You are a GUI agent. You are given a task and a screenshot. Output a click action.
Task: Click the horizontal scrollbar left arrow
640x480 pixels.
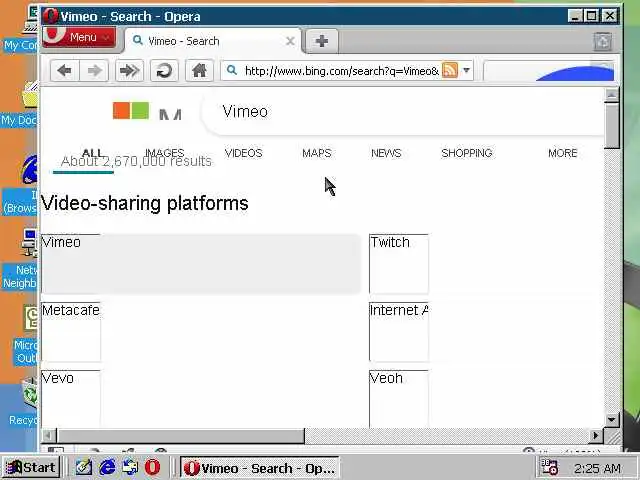[48, 436]
